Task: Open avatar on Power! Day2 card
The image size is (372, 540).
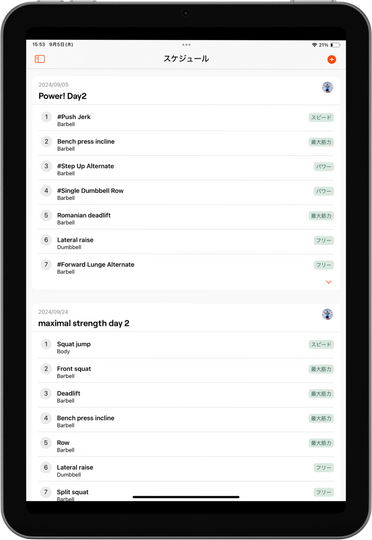Action: [328, 87]
